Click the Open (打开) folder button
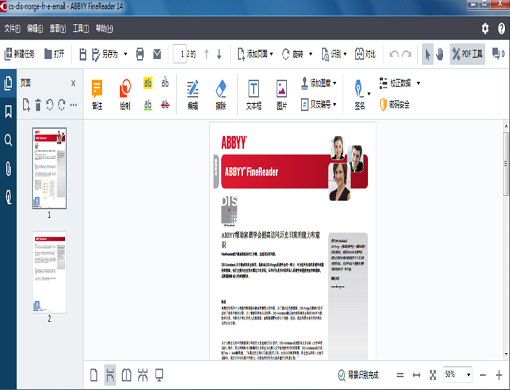510x390 pixels. coord(54,54)
